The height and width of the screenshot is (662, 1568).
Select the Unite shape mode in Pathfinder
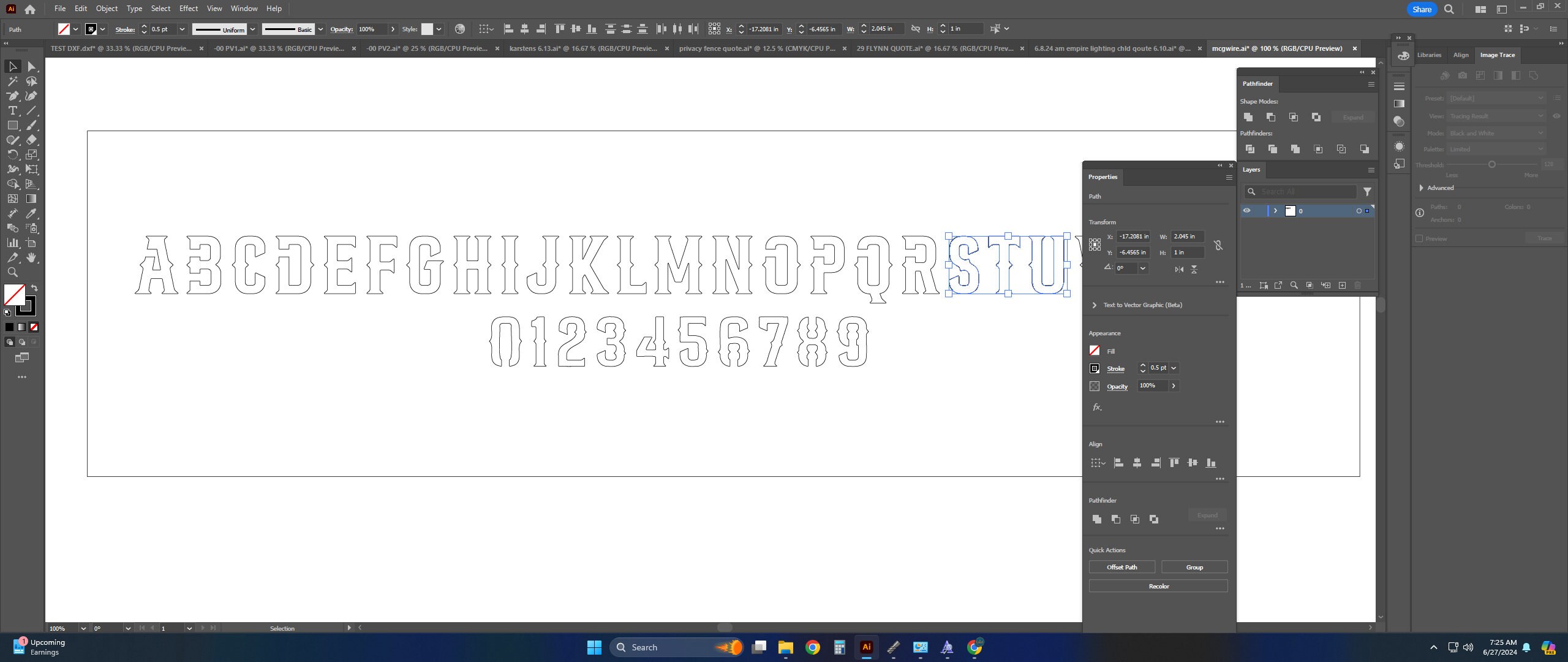pyautogui.click(x=1248, y=117)
